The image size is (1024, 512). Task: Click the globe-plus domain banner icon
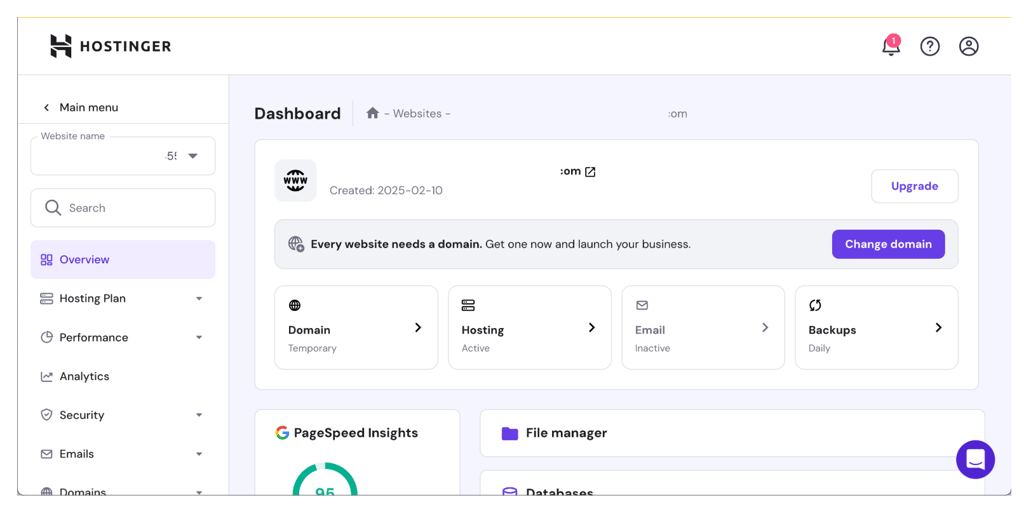[x=296, y=244]
